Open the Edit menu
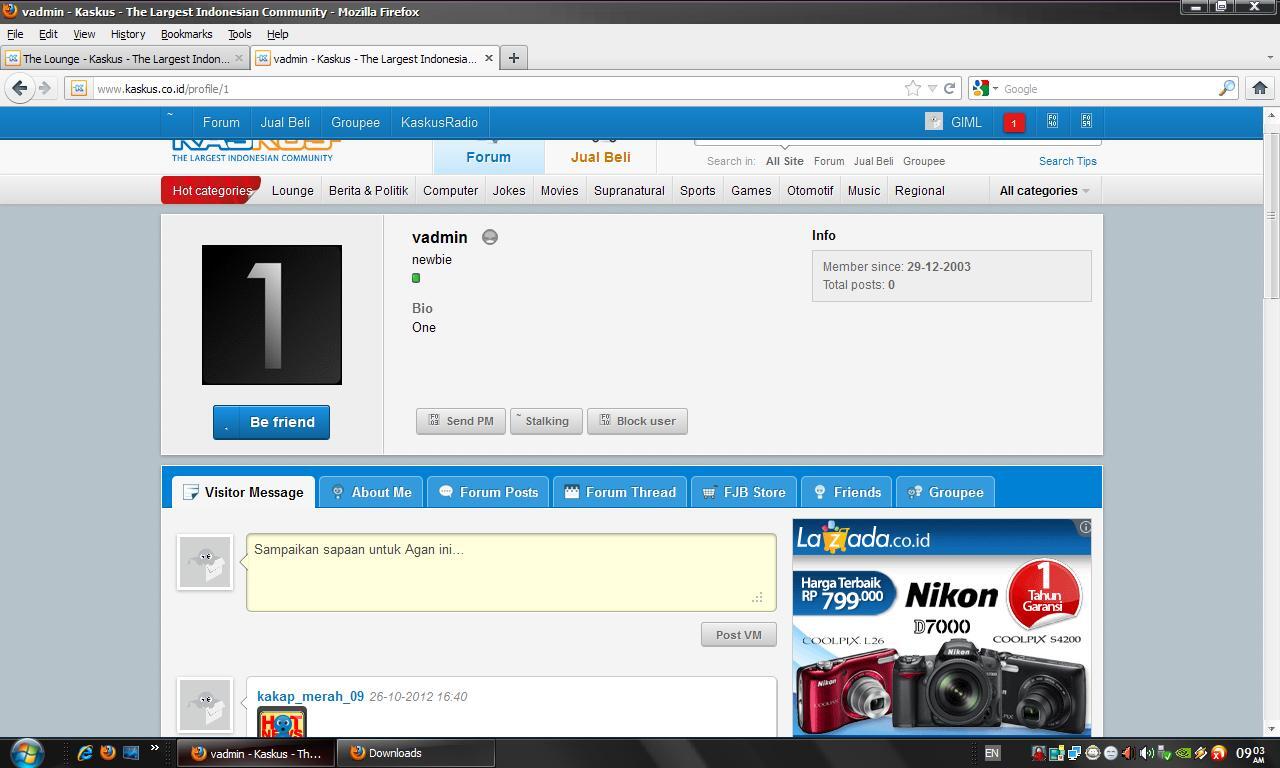The width and height of the screenshot is (1280, 768). click(48, 34)
